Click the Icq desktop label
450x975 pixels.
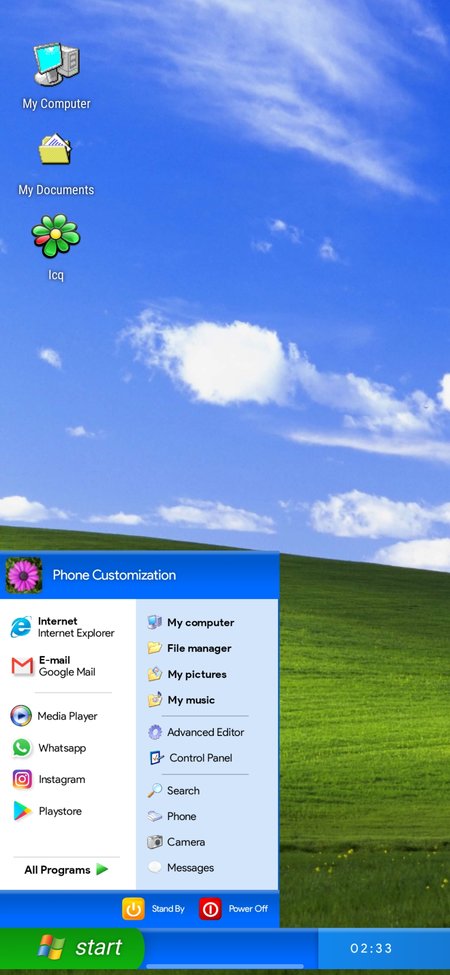coord(56,274)
